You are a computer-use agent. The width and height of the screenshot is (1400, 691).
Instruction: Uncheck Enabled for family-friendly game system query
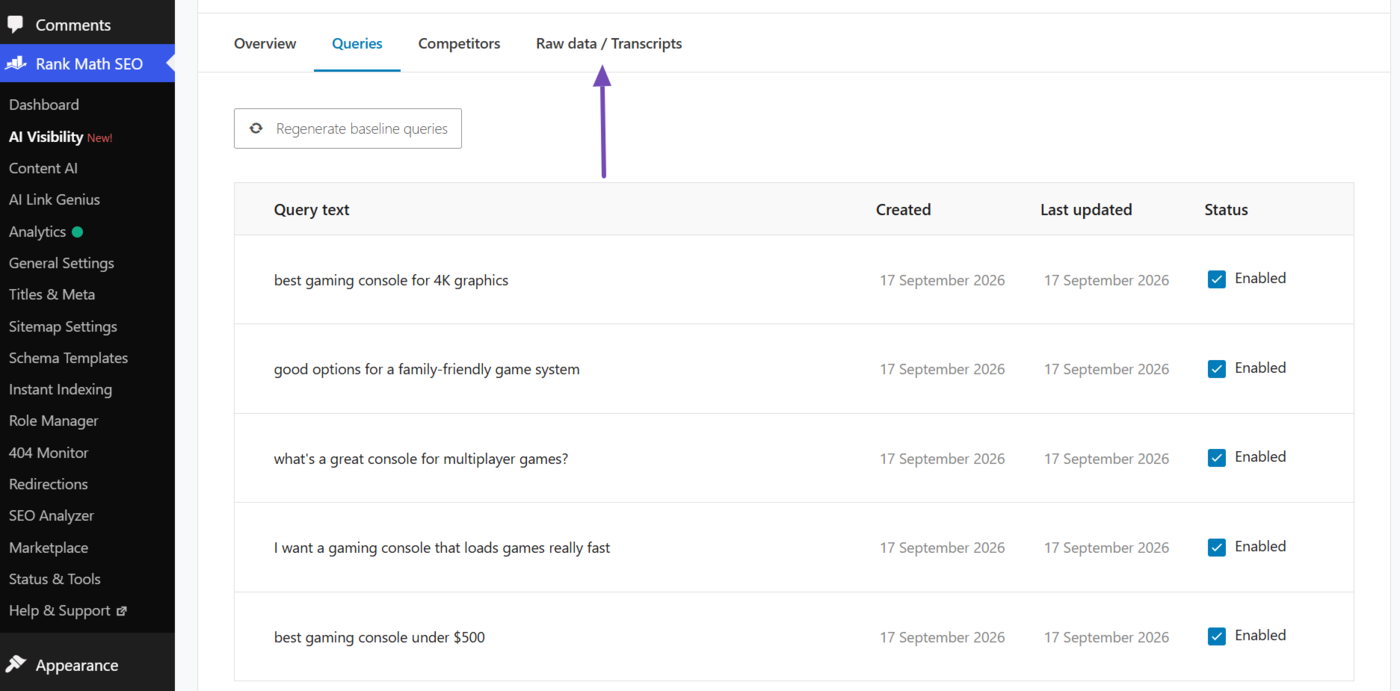1217,368
